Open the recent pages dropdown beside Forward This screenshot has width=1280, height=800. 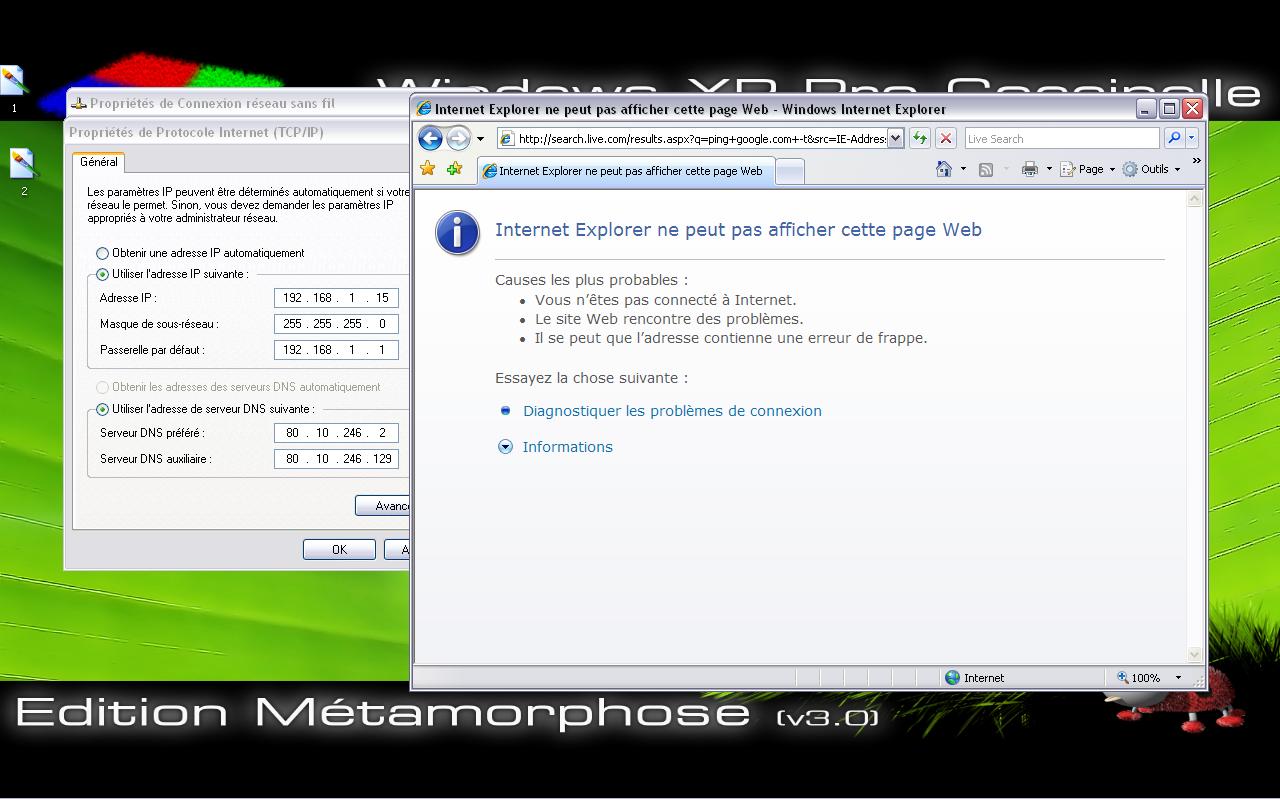(480, 139)
